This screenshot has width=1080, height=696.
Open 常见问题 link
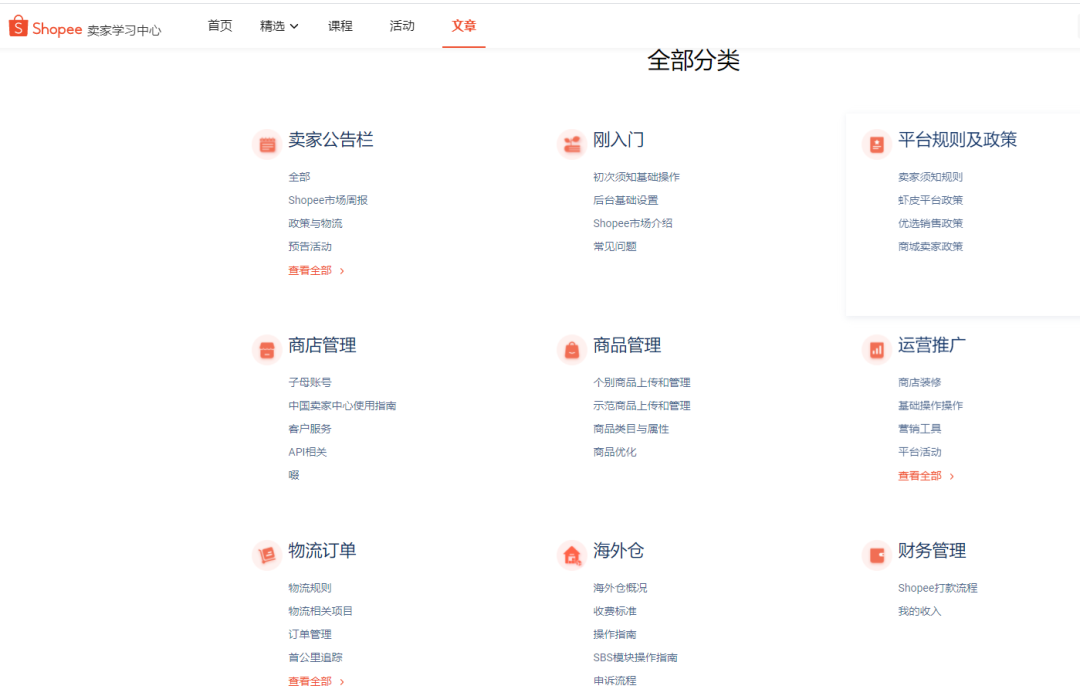tap(614, 247)
